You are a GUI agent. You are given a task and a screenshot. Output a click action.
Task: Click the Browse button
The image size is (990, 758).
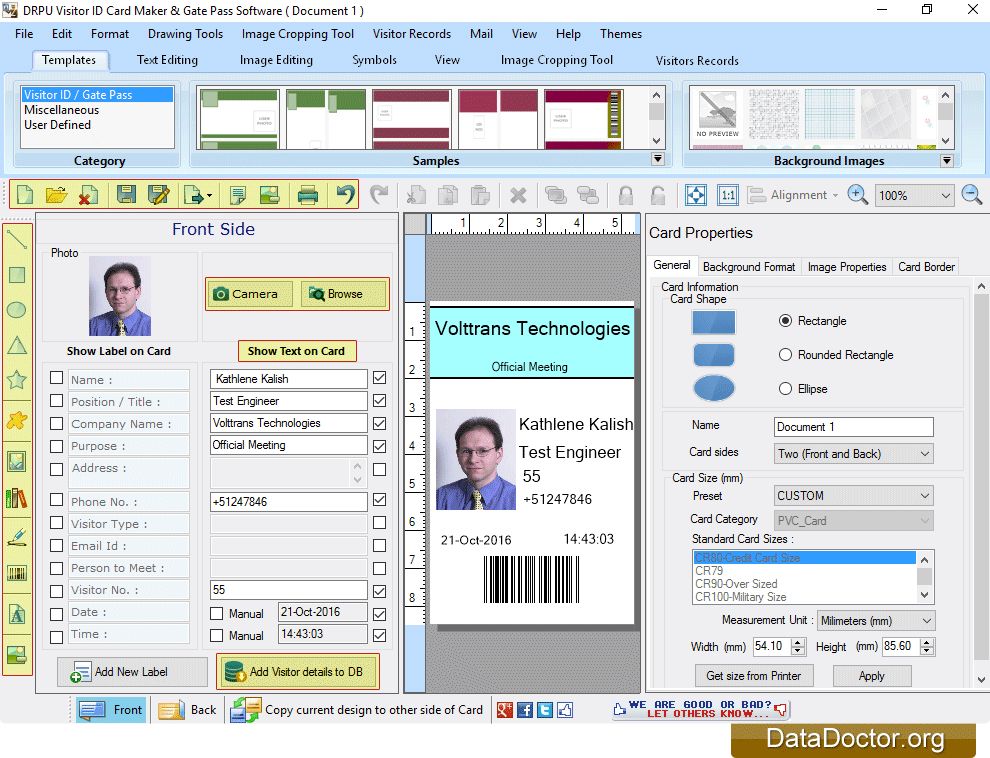[343, 293]
